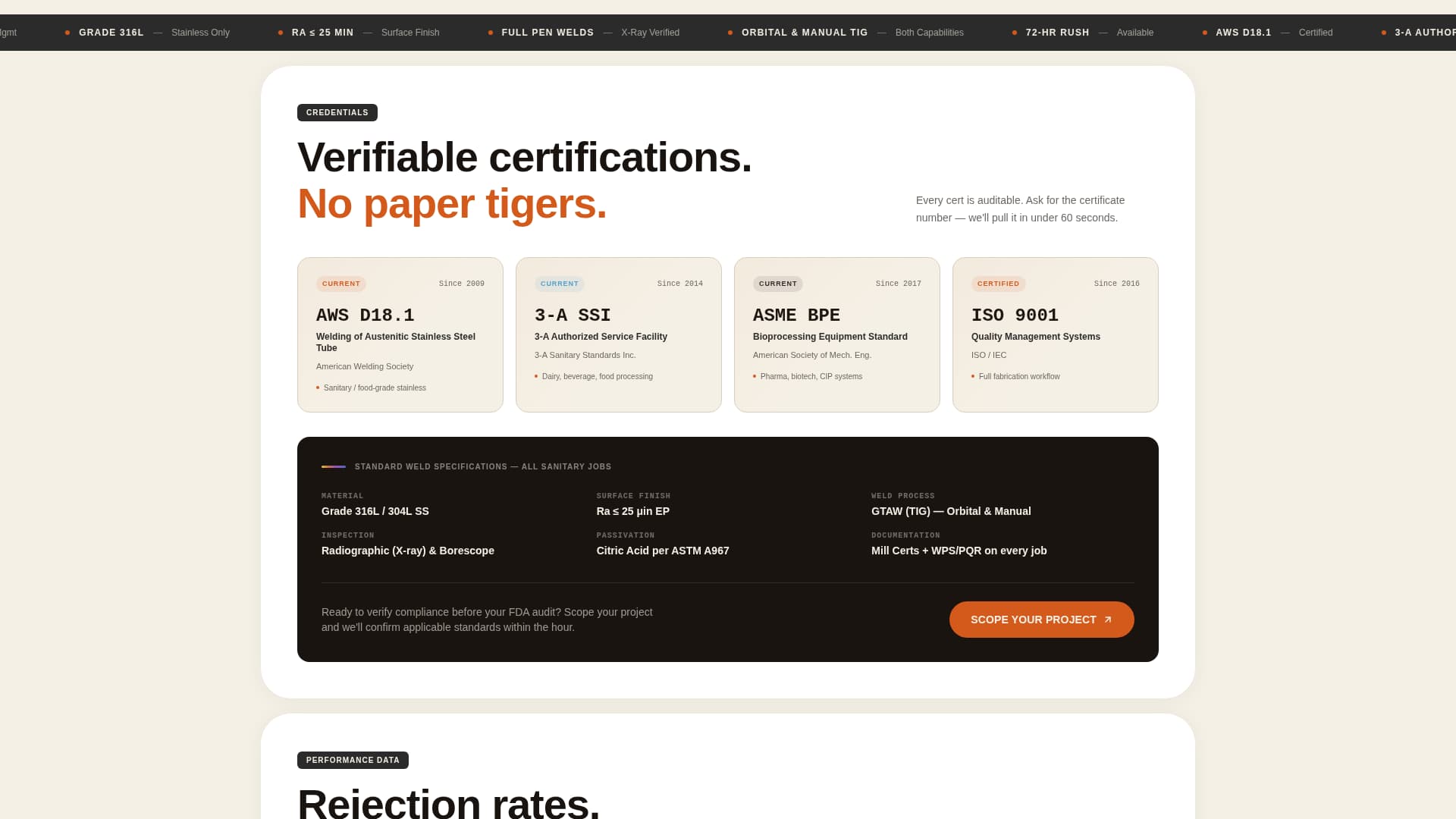Toggle the CERTIFIED badge on ISO 9001 card
The width and height of the screenshot is (1456, 819).
click(999, 284)
